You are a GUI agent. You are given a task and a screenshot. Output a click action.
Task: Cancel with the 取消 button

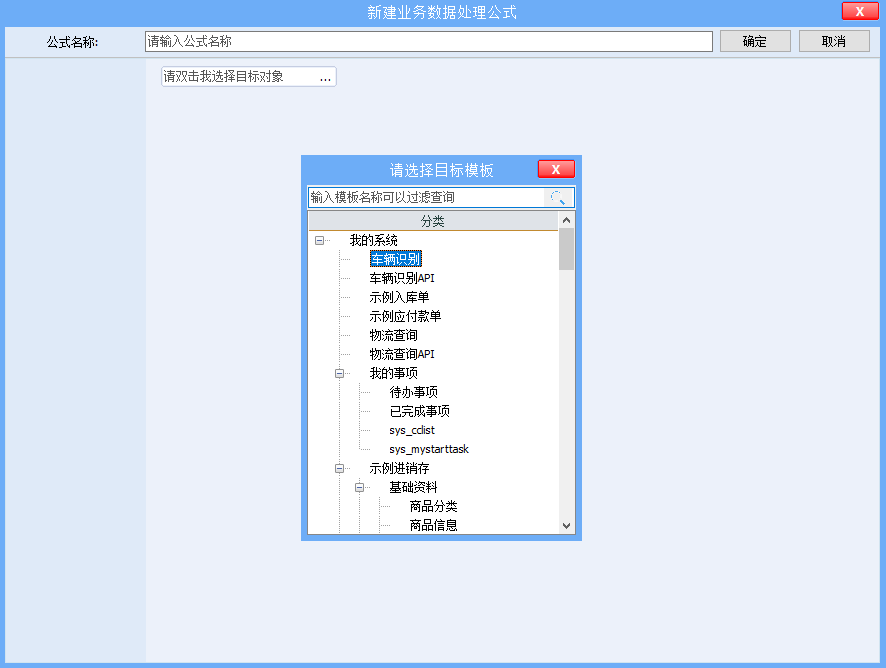pyautogui.click(x=834, y=41)
